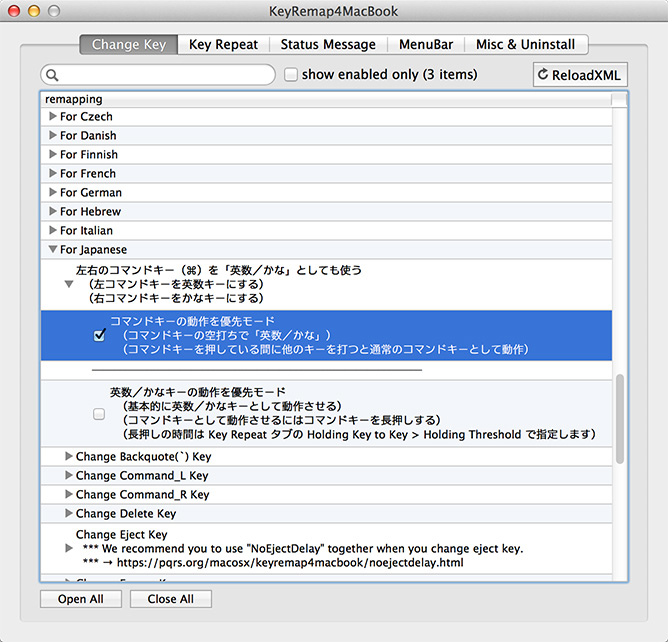Select the For German row label
The width and height of the screenshot is (668, 642).
(x=91, y=193)
